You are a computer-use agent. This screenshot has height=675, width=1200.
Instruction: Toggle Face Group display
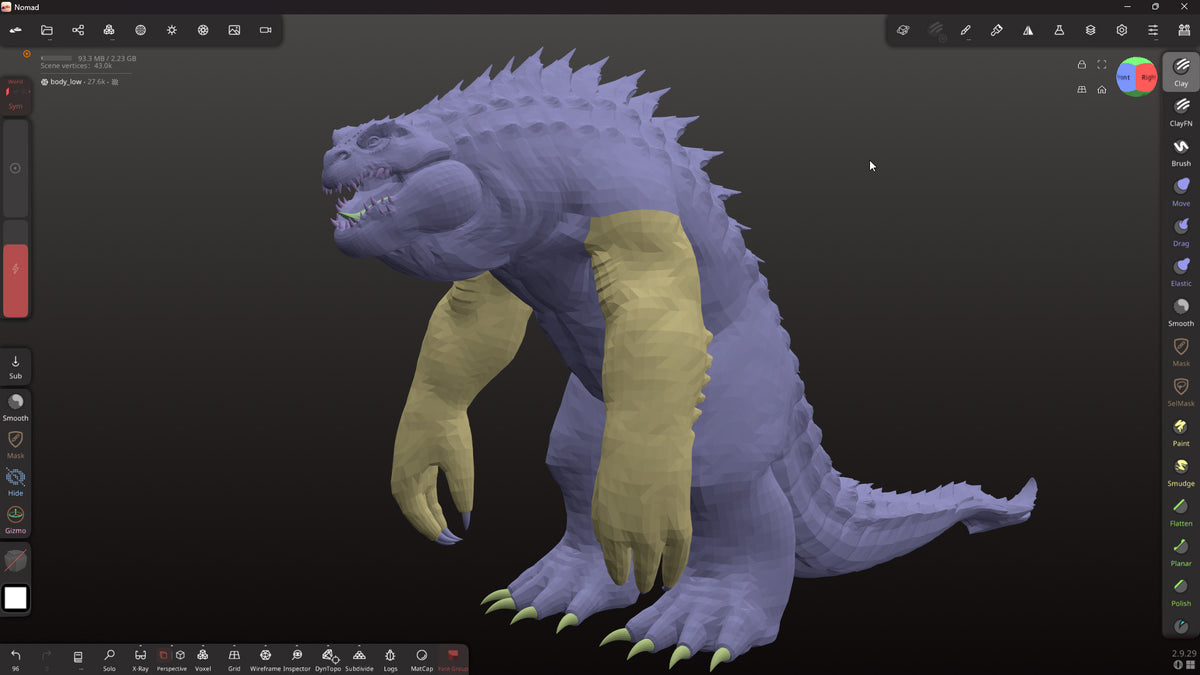(453, 659)
